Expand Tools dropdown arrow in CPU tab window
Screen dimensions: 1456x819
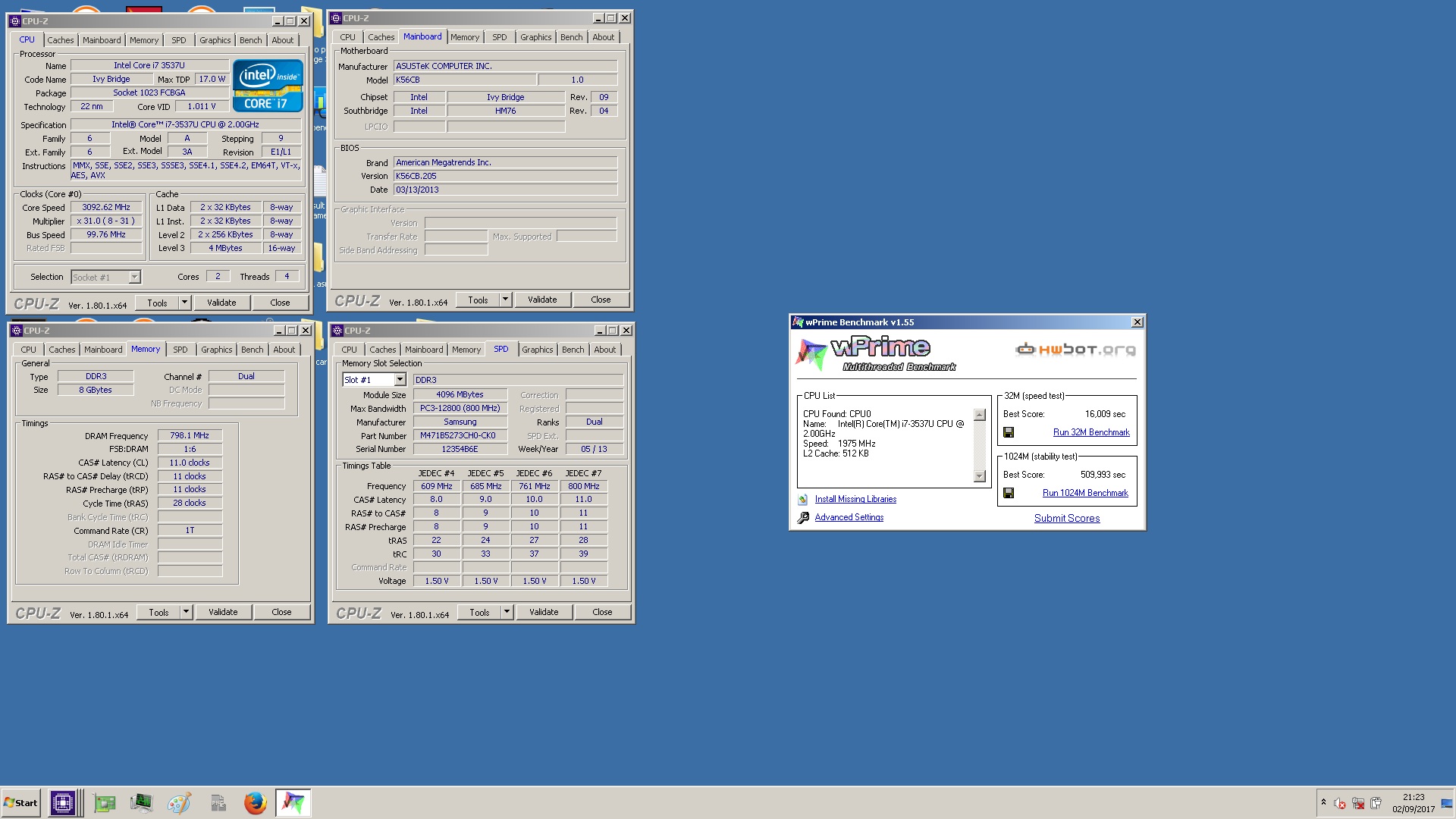(x=184, y=303)
